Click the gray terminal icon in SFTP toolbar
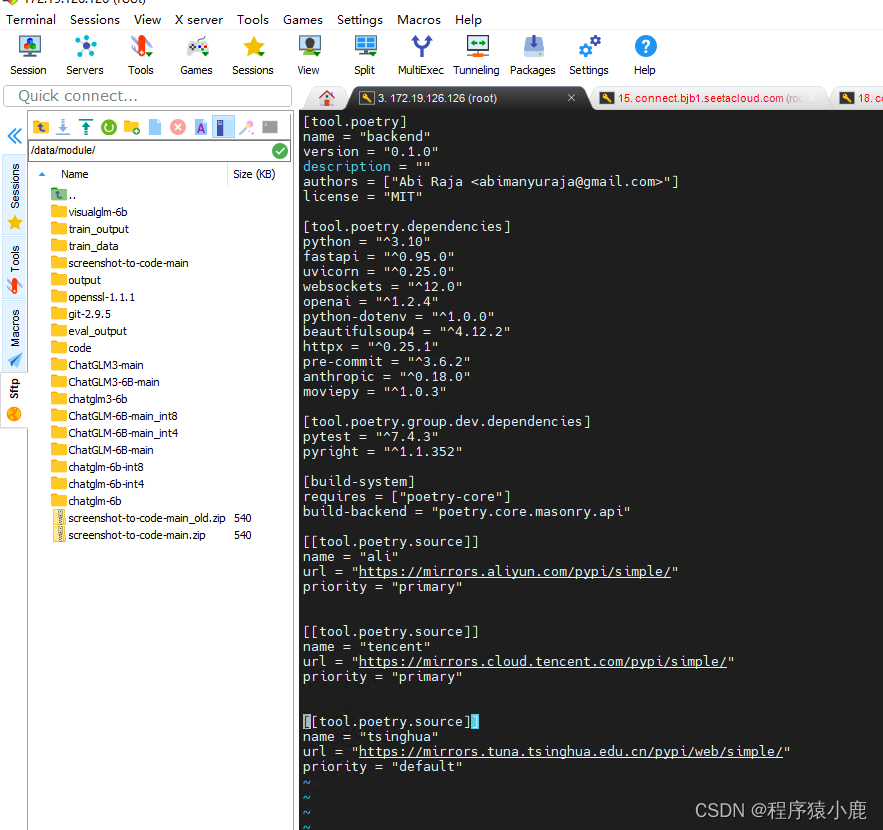The height and width of the screenshot is (830, 883). (270, 127)
